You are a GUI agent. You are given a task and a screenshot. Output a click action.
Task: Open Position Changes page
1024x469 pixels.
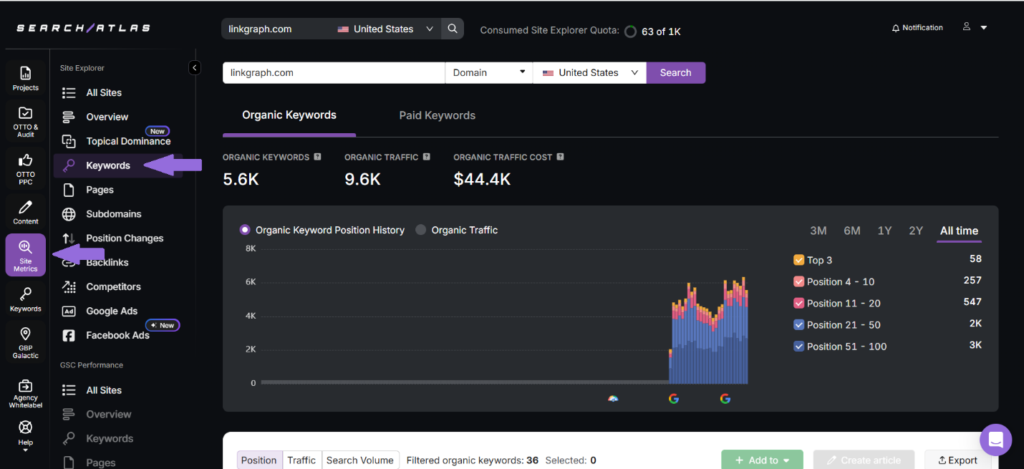point(124,238)
